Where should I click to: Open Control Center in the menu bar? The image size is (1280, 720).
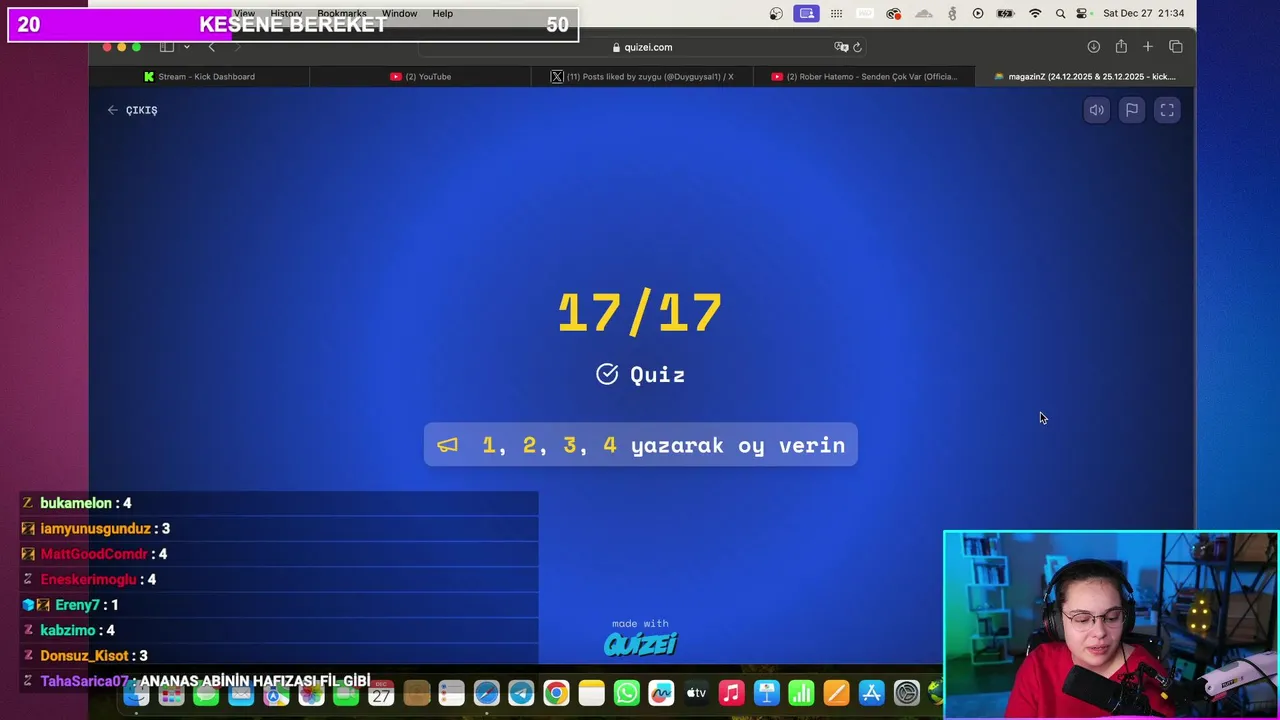pyautogui.click(x=1082, y=13)
